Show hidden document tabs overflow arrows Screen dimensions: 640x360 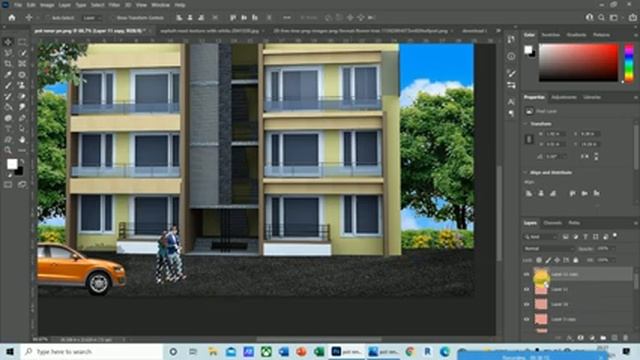point(498,31)
